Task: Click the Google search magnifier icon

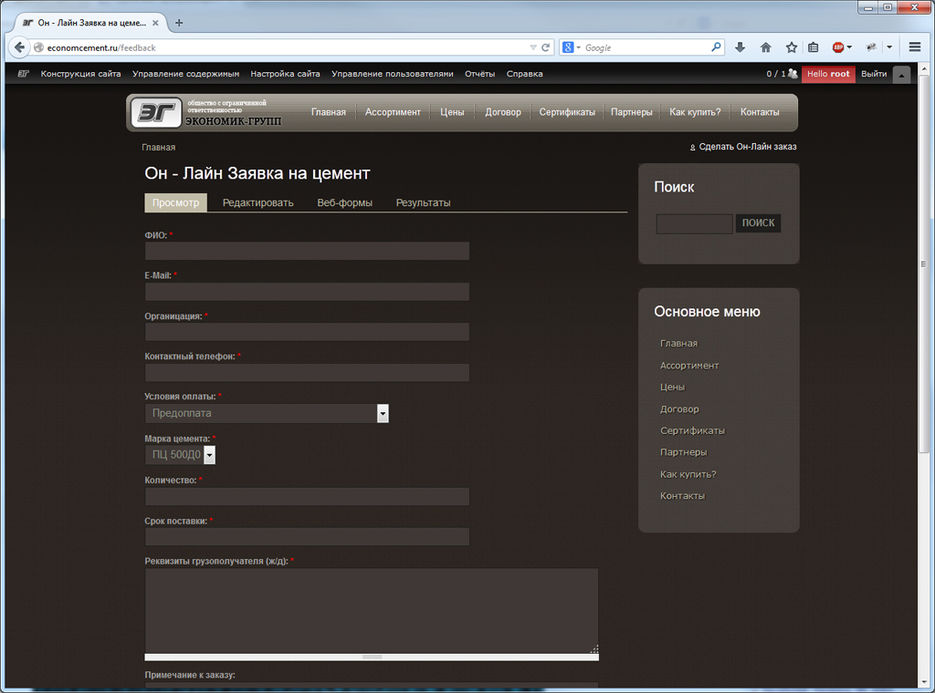Action: pyautogui.click(x=716, y=47)
